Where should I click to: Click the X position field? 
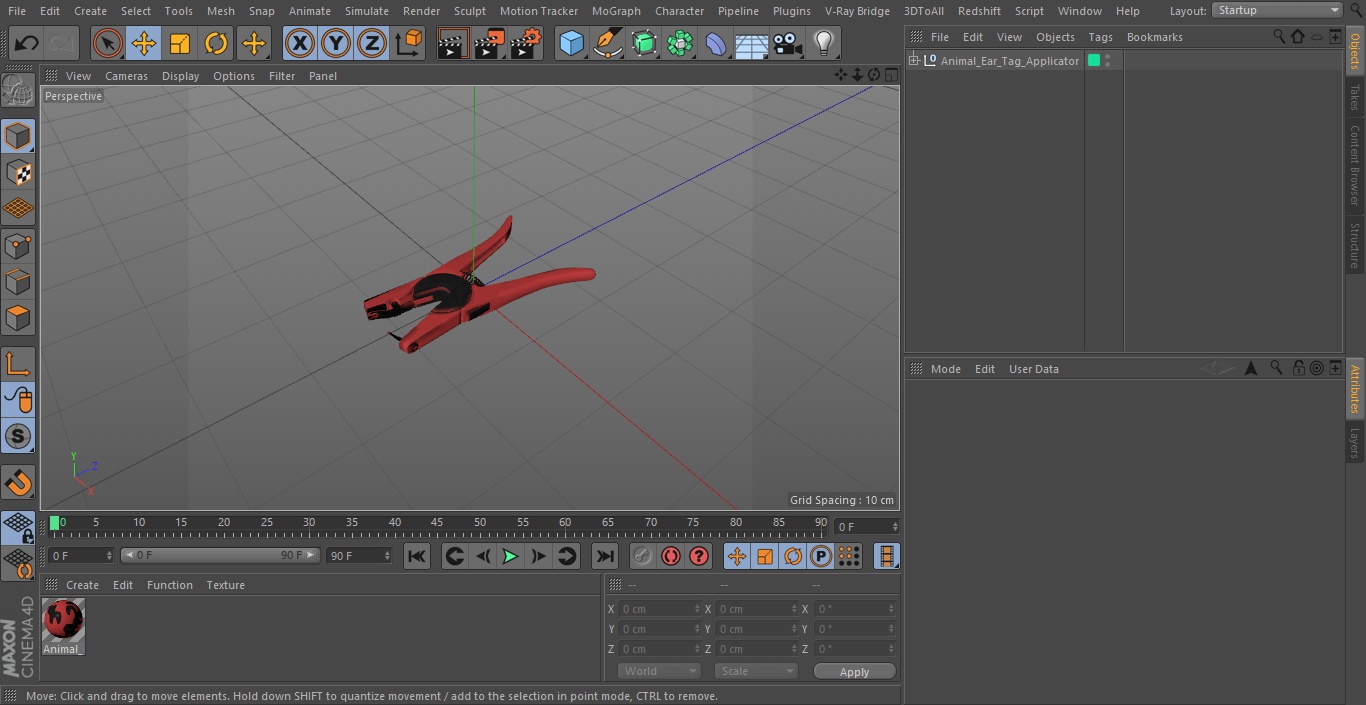point(659,609)
